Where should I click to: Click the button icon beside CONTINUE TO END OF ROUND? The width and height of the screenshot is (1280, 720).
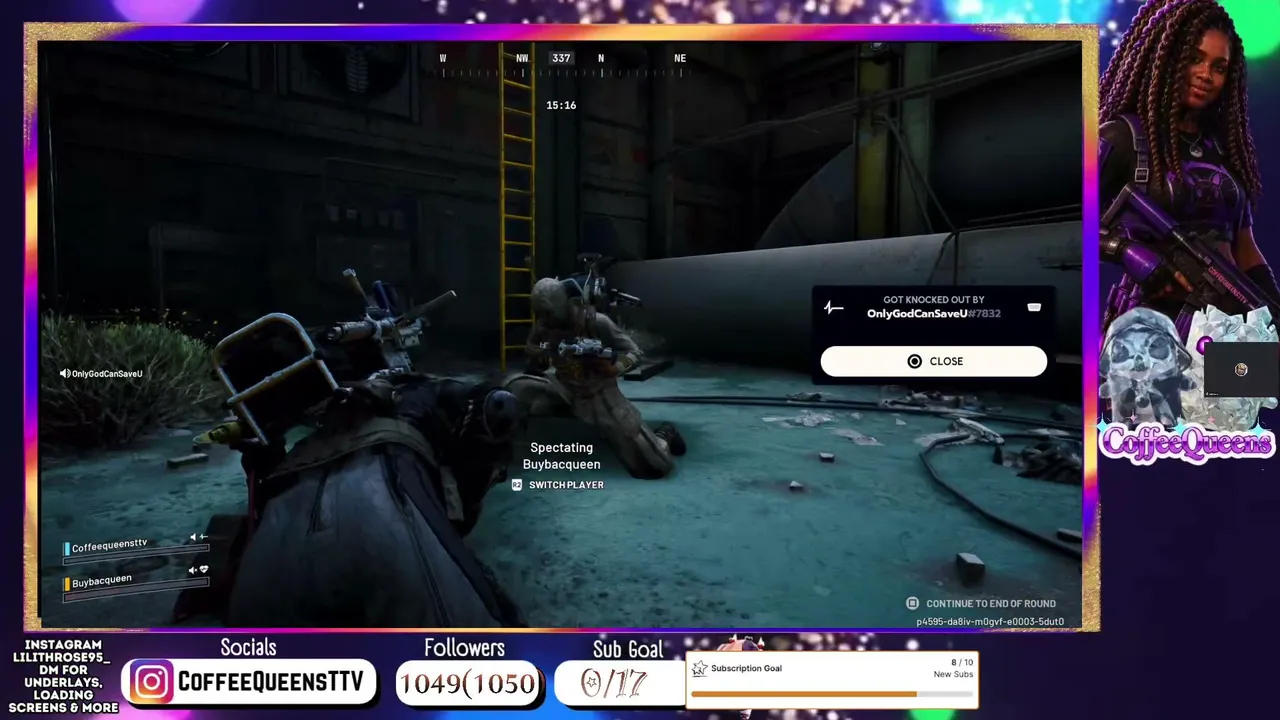[x=912, y=604]
